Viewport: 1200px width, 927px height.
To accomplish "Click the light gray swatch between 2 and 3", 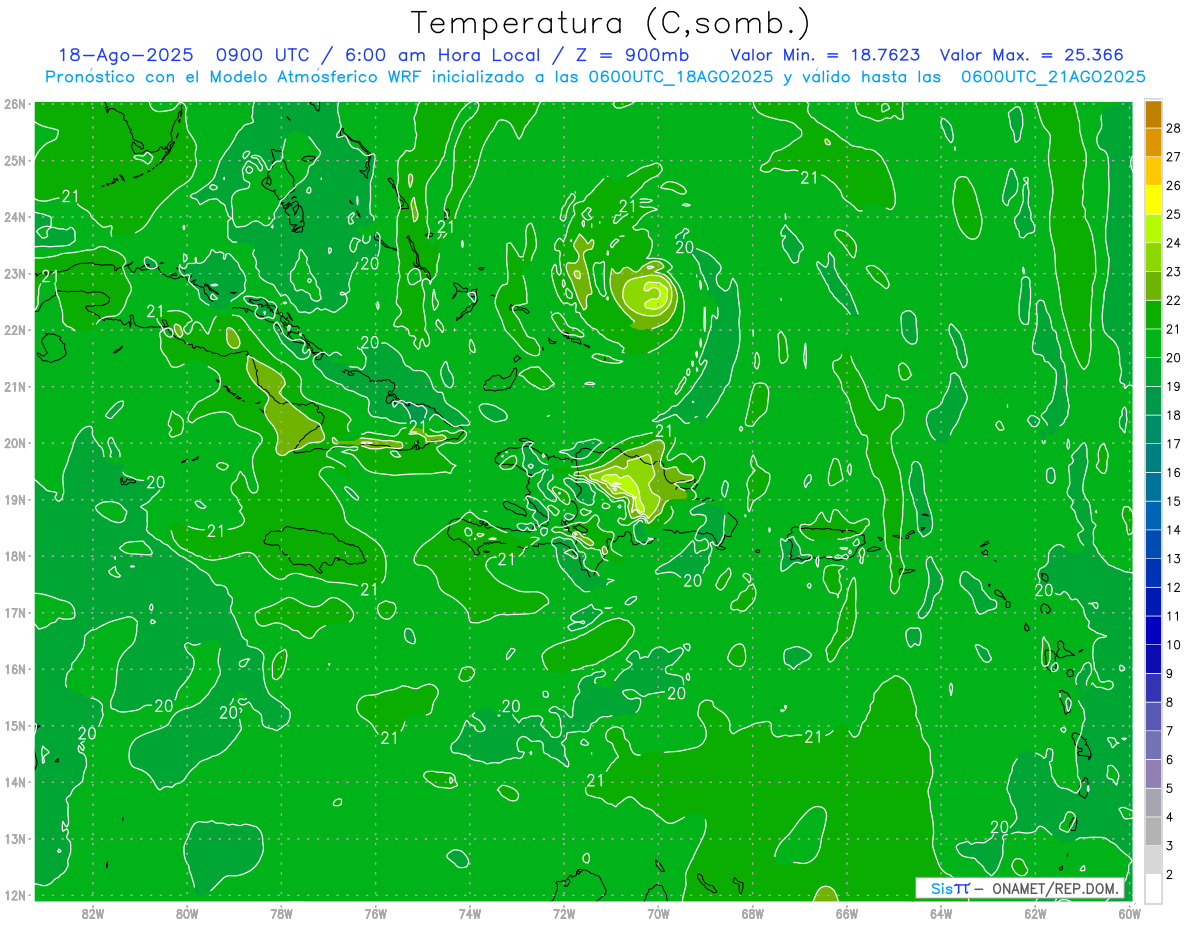I will pos(1153,860).
